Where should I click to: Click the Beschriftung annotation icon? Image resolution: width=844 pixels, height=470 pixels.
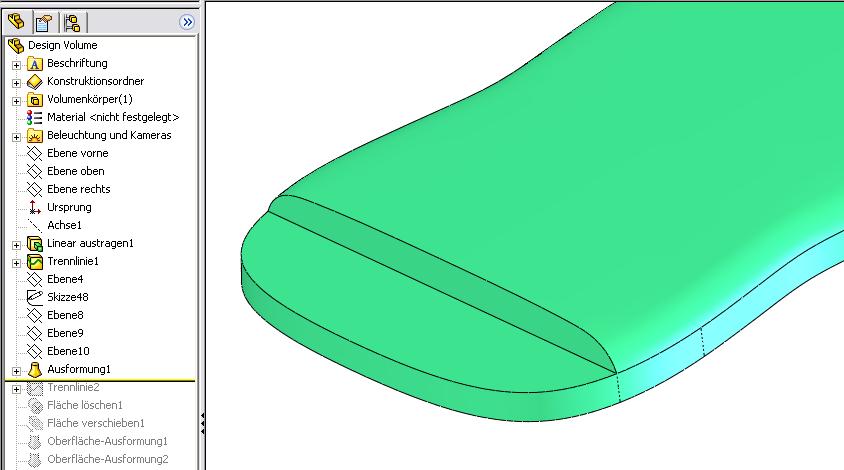click(x=34, y=64)
